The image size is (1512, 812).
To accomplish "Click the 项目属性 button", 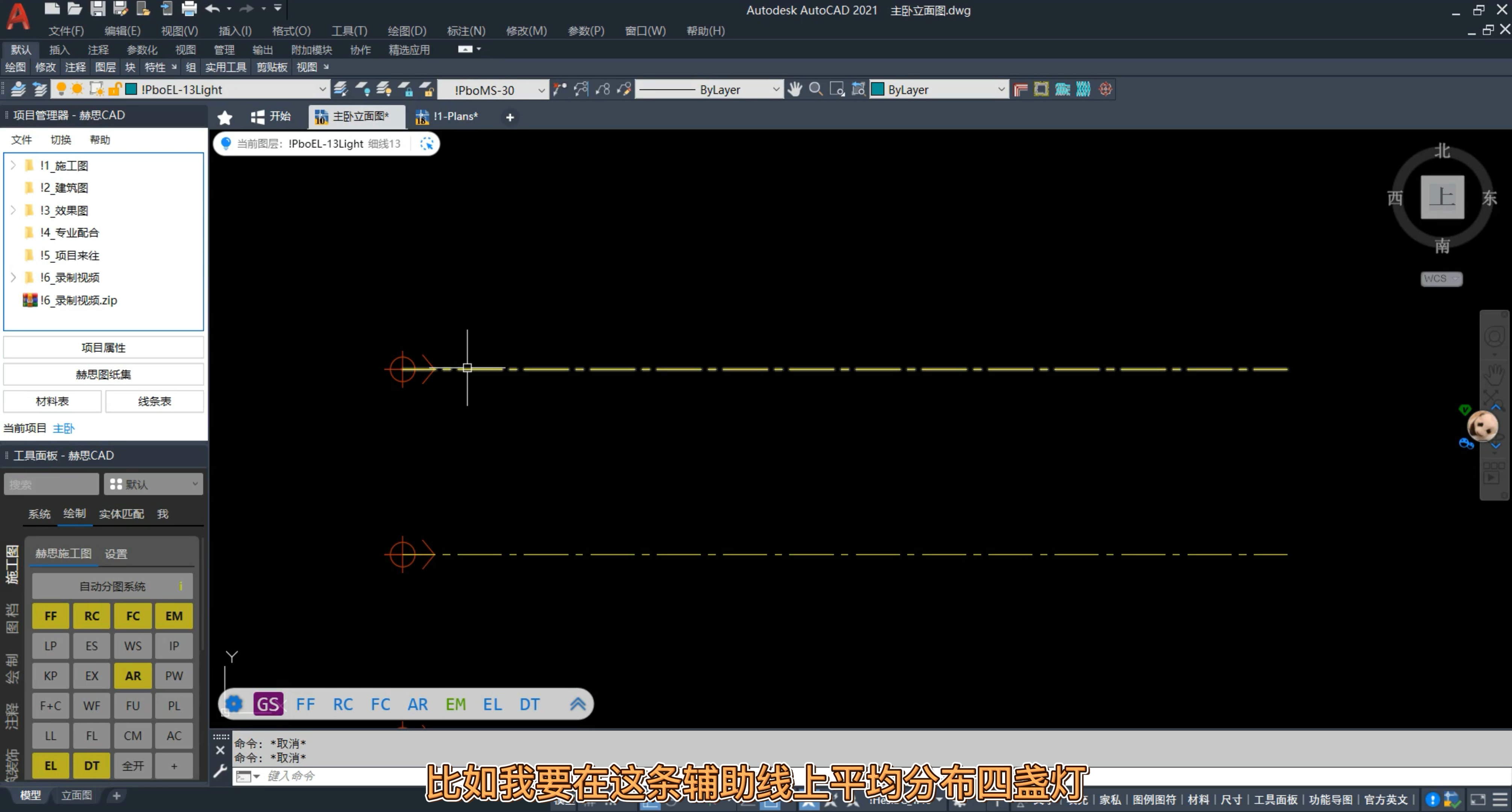I will coord(103,347).
